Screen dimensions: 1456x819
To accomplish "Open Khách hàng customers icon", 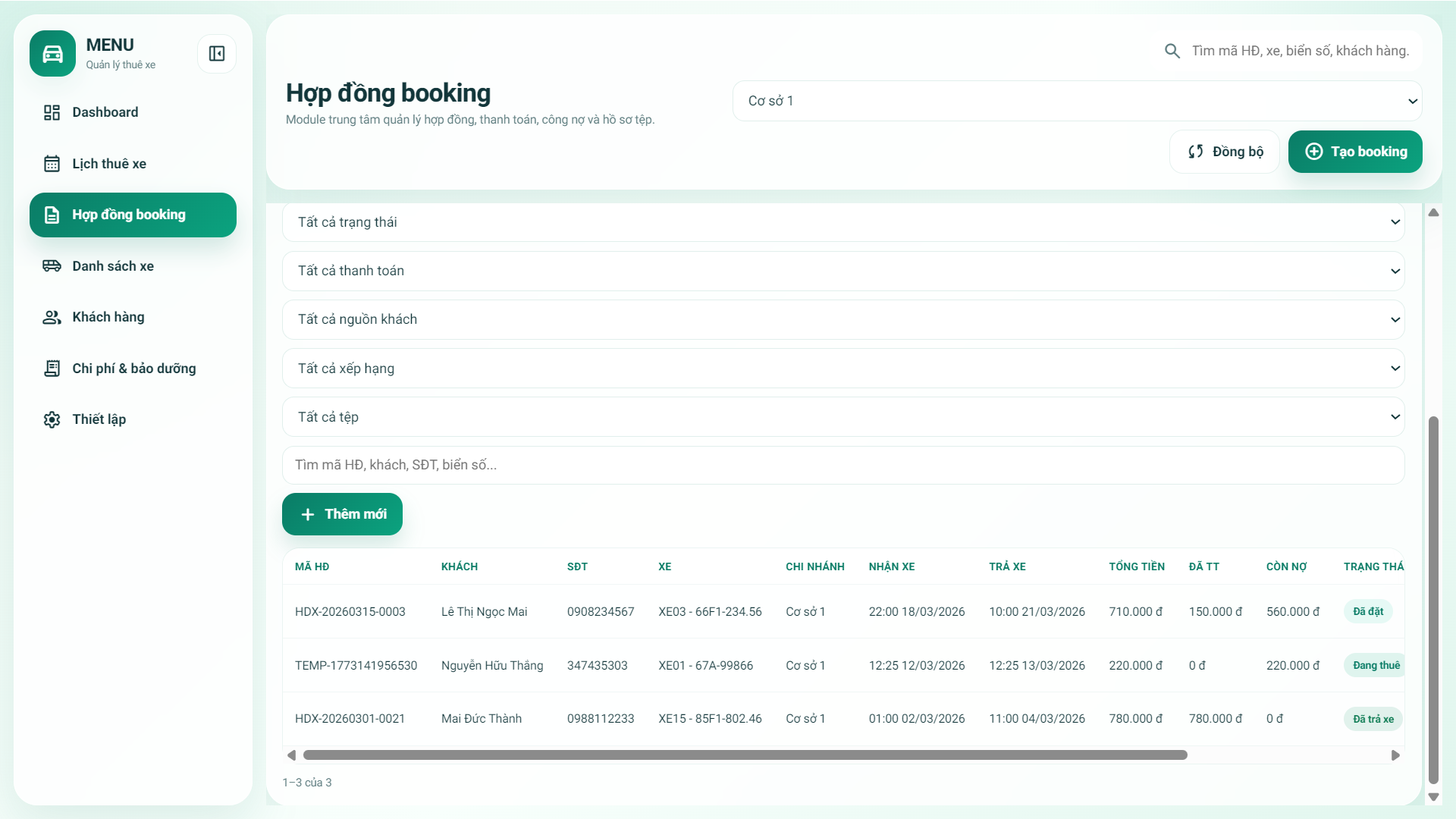I will click(x=51, y=317).
